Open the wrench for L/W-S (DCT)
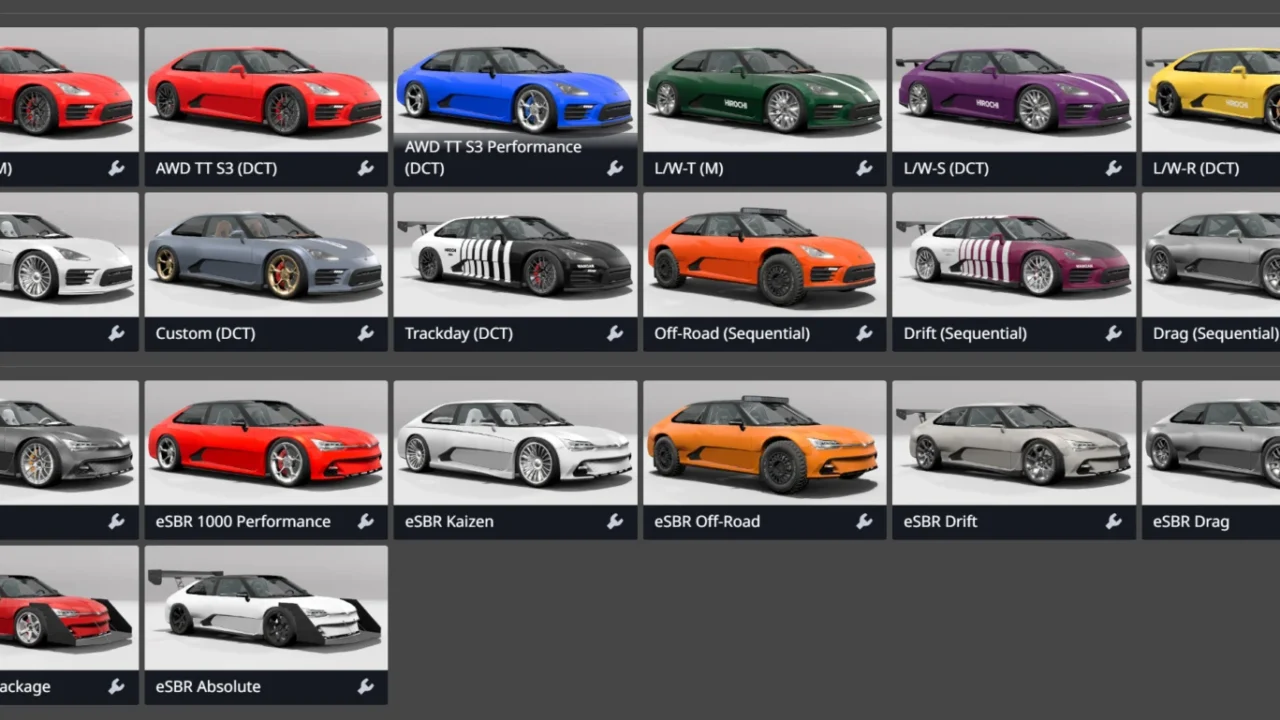 coord(1113,168)
